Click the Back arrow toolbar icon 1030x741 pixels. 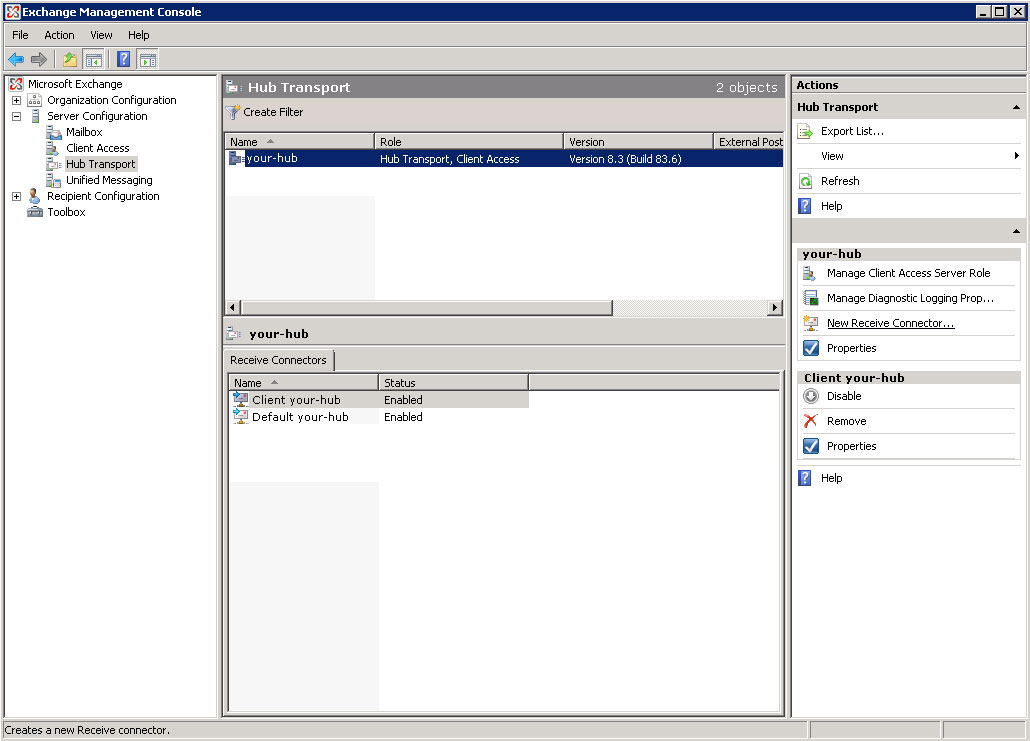[x=16, y=60]
